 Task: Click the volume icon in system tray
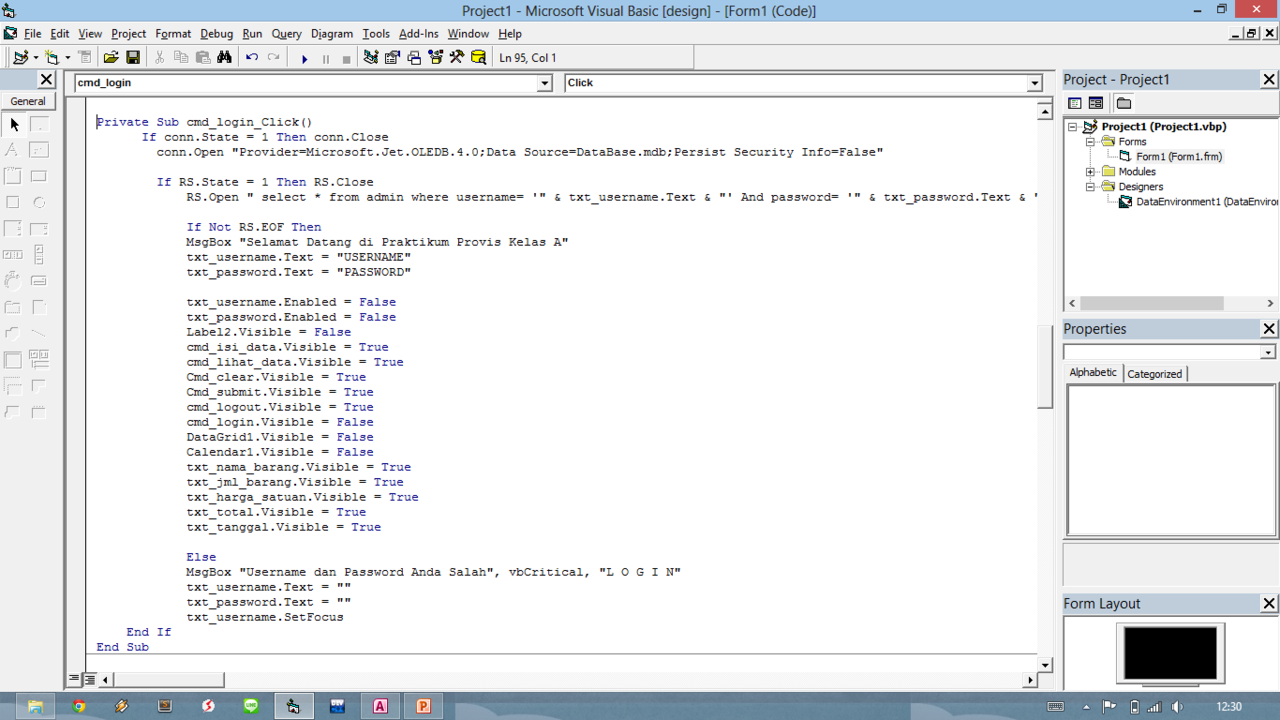pyautogui.click(x=1177, y=707)
